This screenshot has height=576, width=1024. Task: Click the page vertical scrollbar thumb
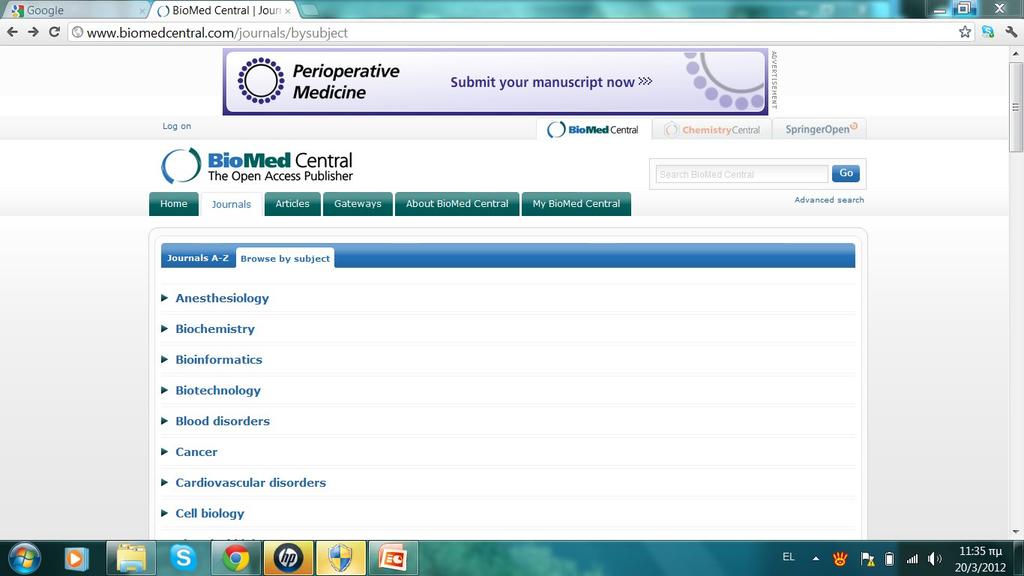[x=1016, y=107]
